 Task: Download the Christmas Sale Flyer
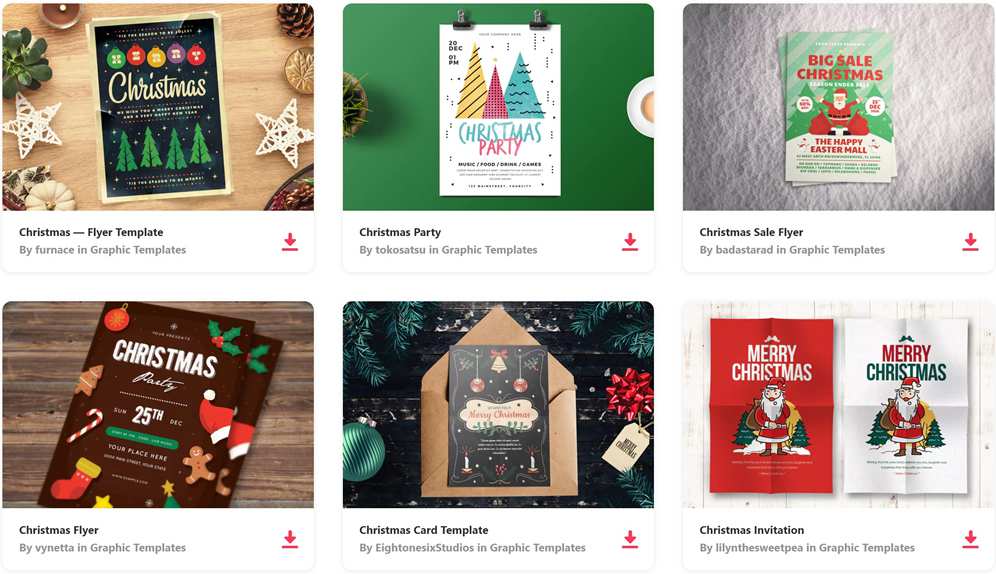tap(970, 241)
